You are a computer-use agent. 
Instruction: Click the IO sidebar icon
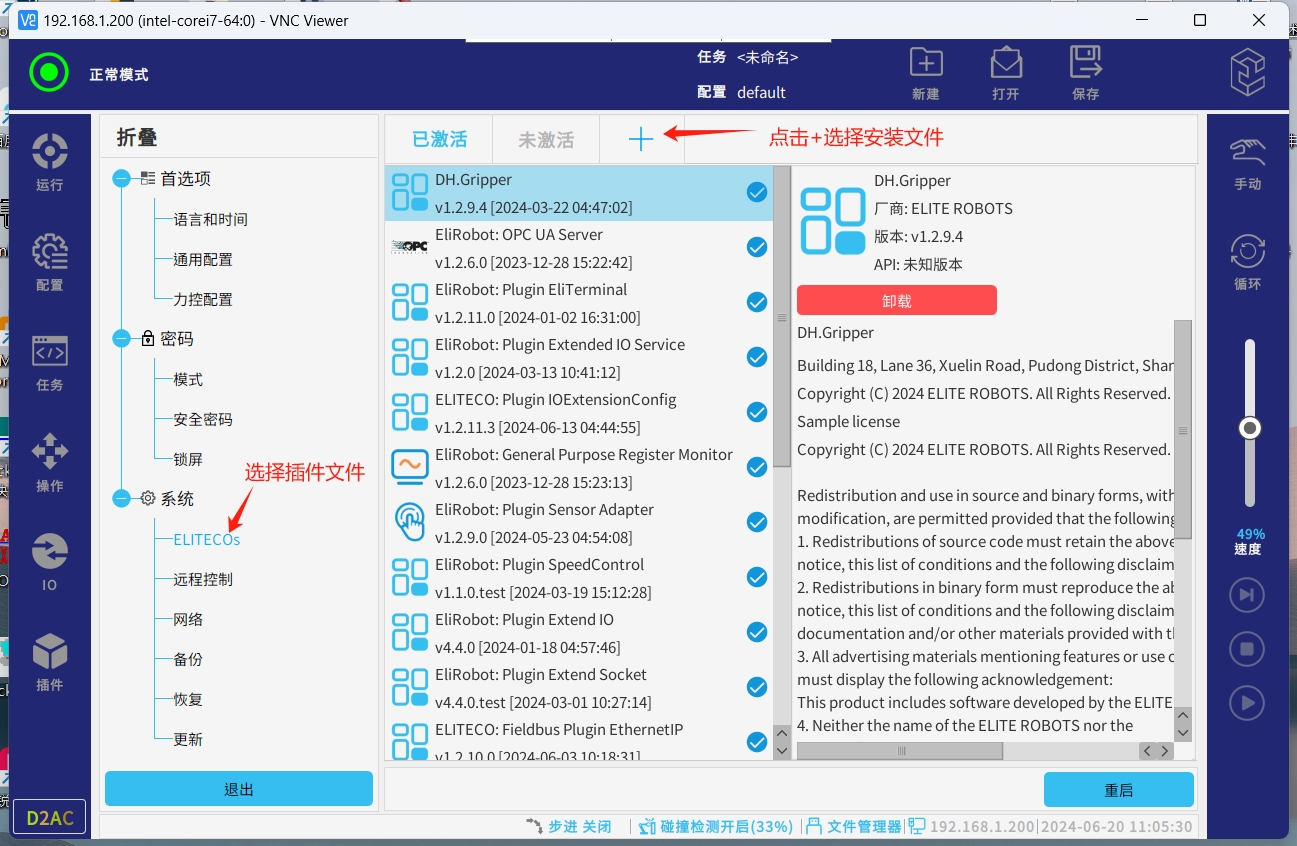tap(49, 561)
